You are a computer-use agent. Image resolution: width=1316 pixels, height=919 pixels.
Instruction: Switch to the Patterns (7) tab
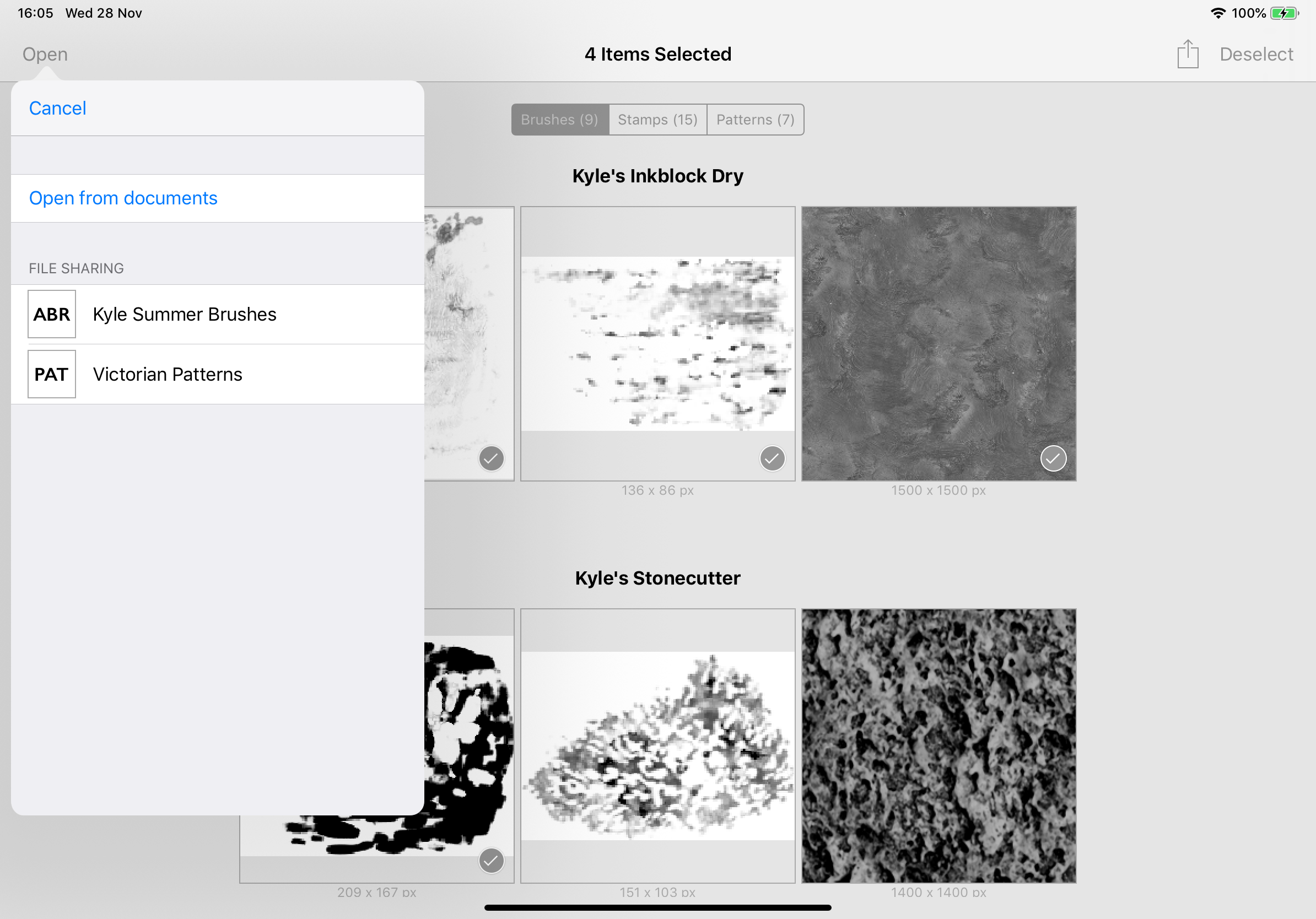755,120
